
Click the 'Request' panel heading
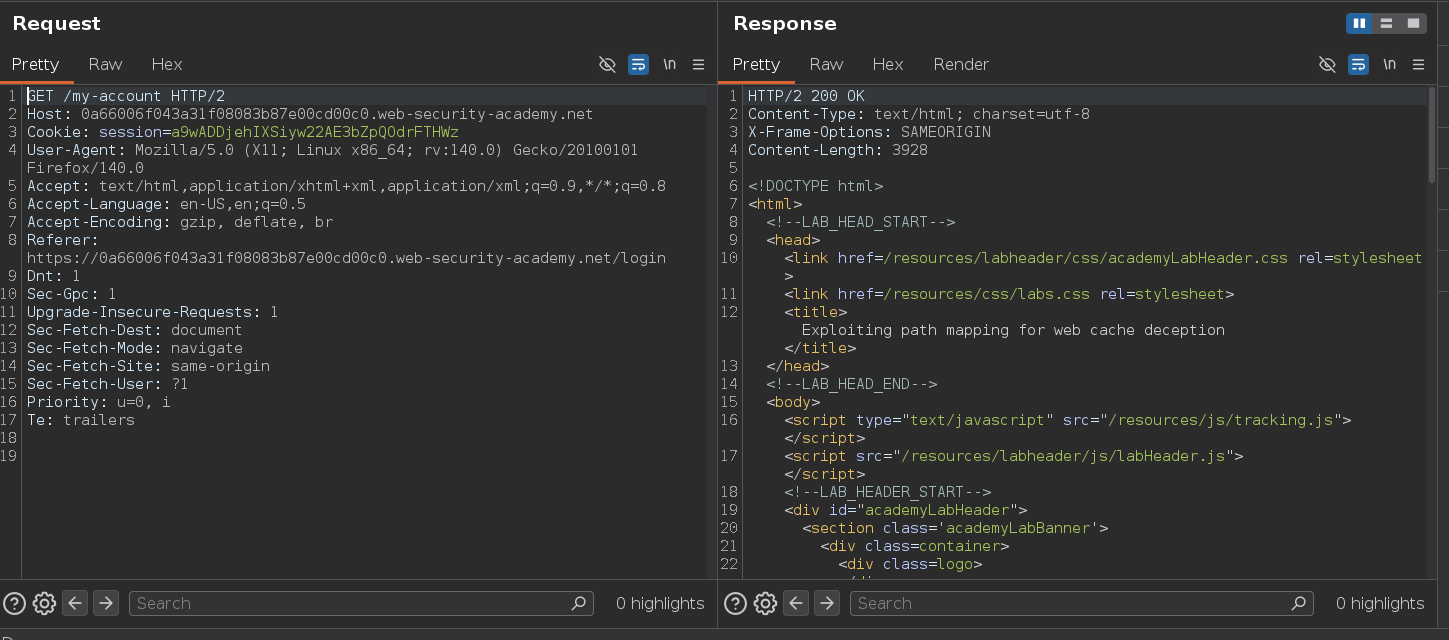56,23
